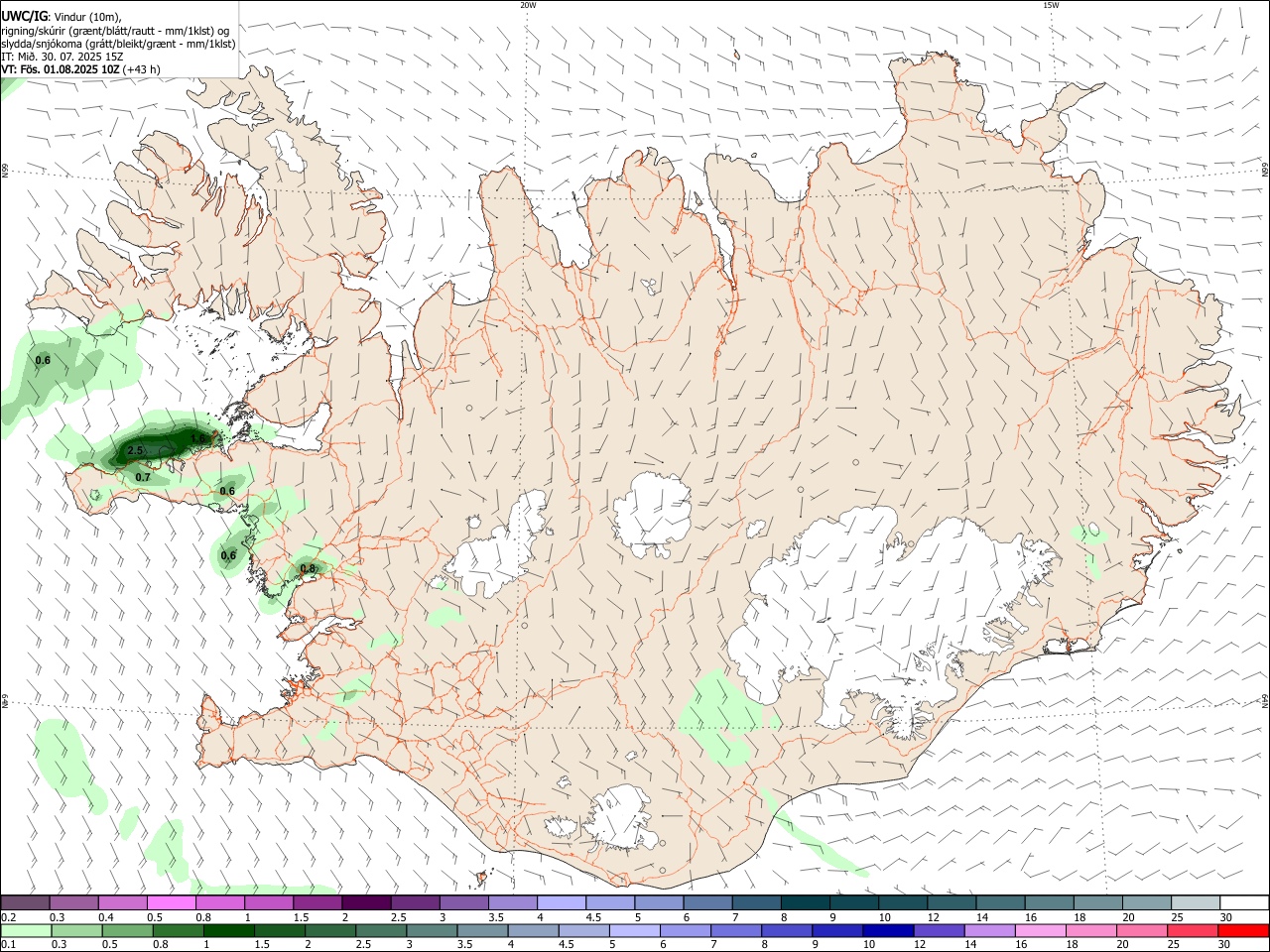The height and width of the screenshot is (952, 1270).
Task: Click the 'Vindur (10m)' header text
Action: coord(87,17)
